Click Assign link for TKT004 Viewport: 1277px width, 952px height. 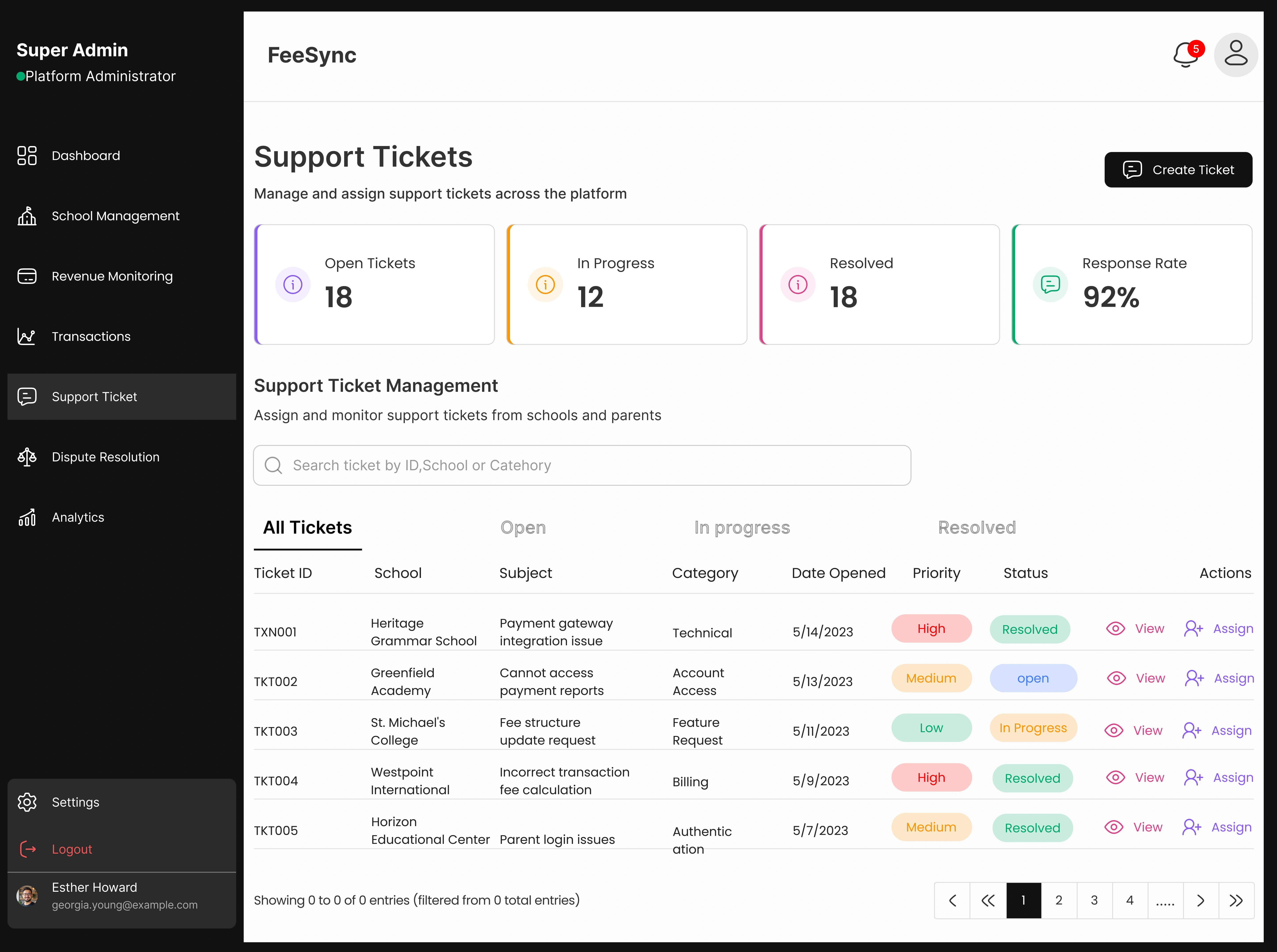(x=1233, y=778)
